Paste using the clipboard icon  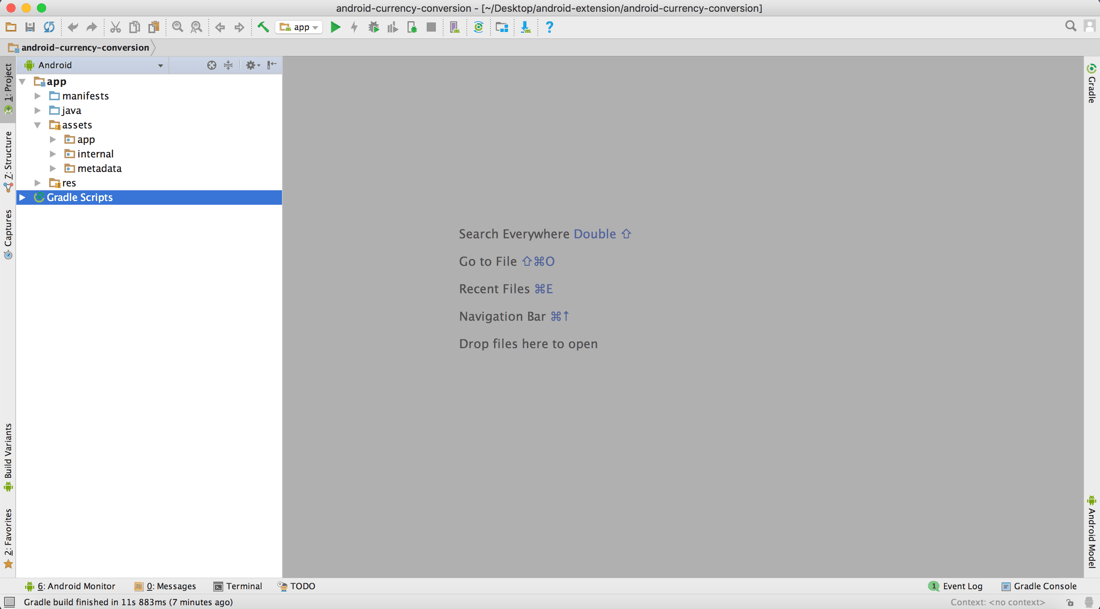[x=153, y=27]
